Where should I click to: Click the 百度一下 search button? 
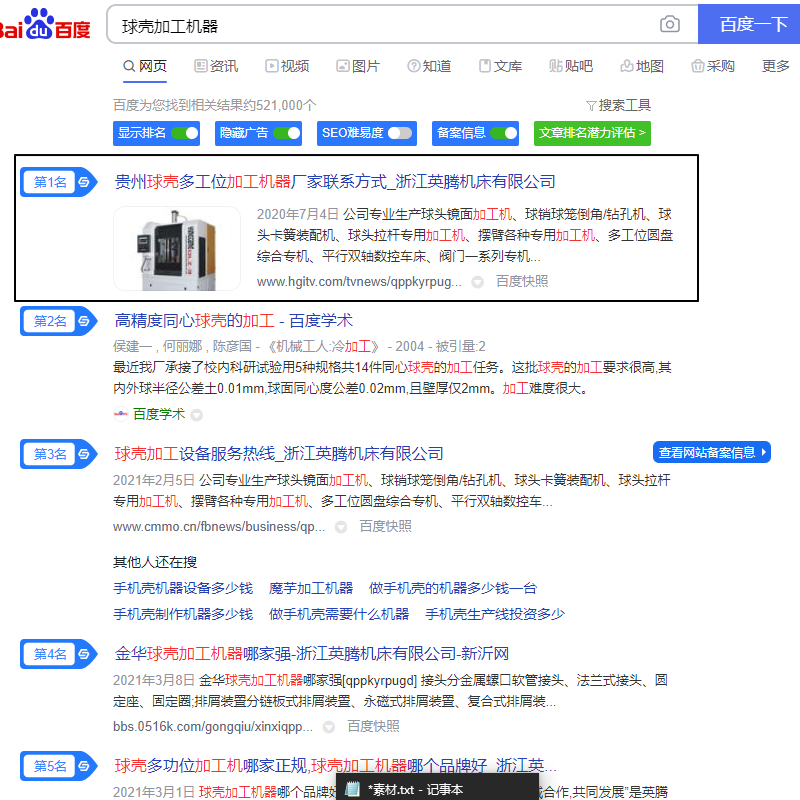coord(749,24)
